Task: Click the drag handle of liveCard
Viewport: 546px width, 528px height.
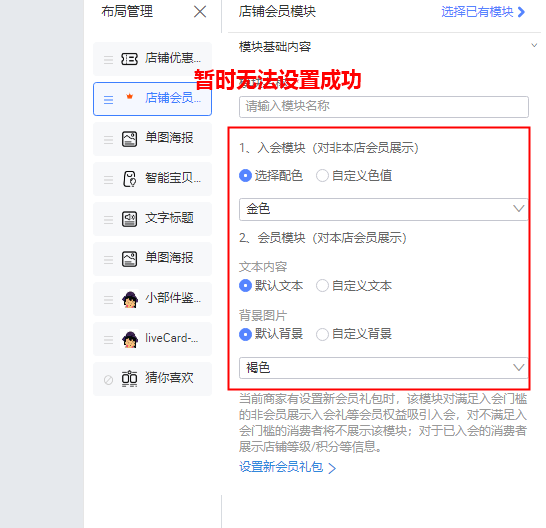Action: click(108, 340)
